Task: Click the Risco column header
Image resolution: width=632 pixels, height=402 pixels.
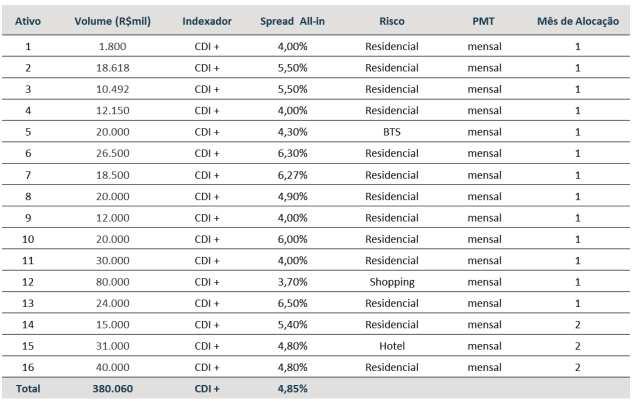Action: [x=392, y=21]
